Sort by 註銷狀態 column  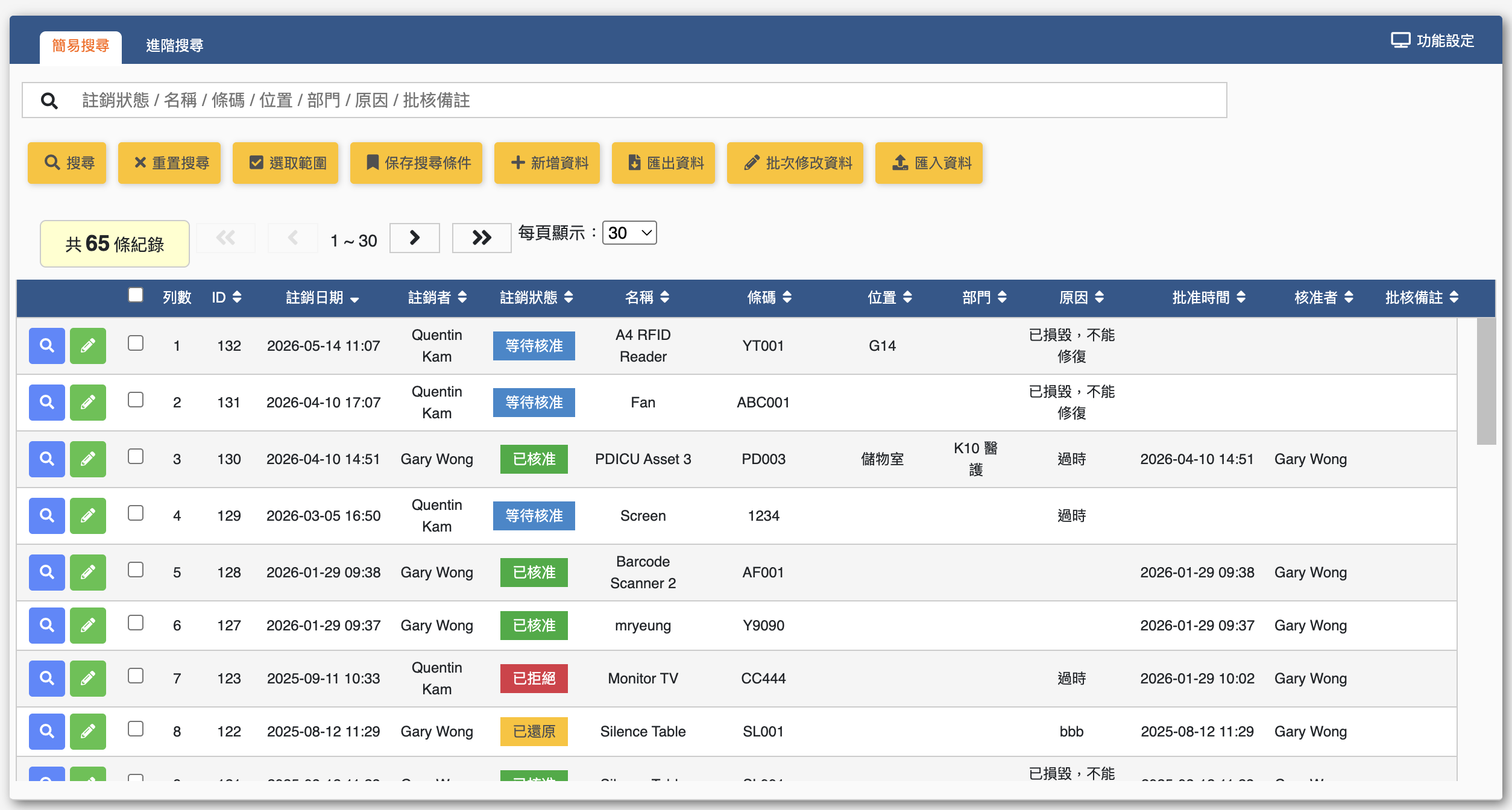point(537,297)
